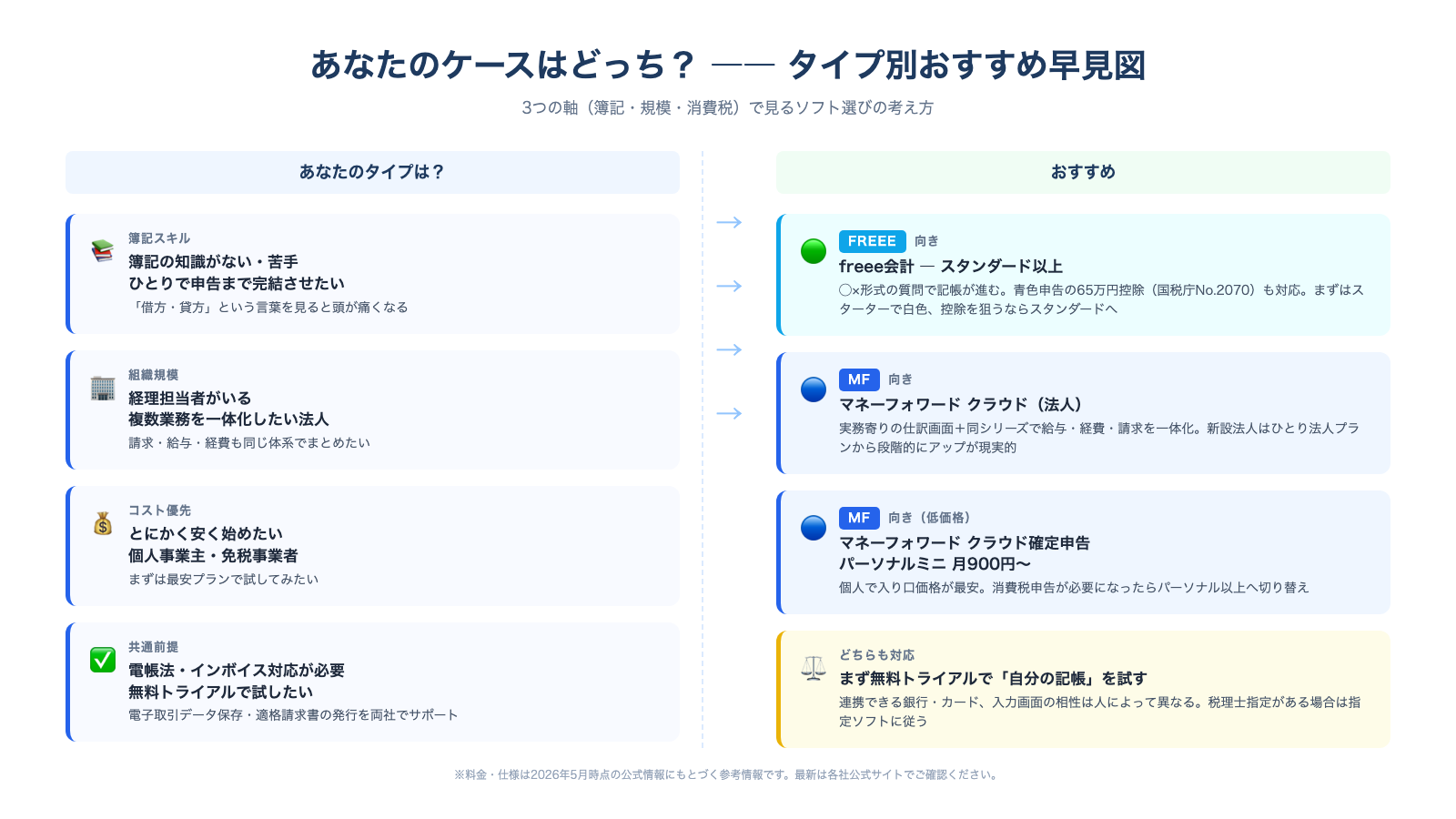Click heading マネーフォワード クラウド（法人）
1456x819 pixels.
click(960, 405)
